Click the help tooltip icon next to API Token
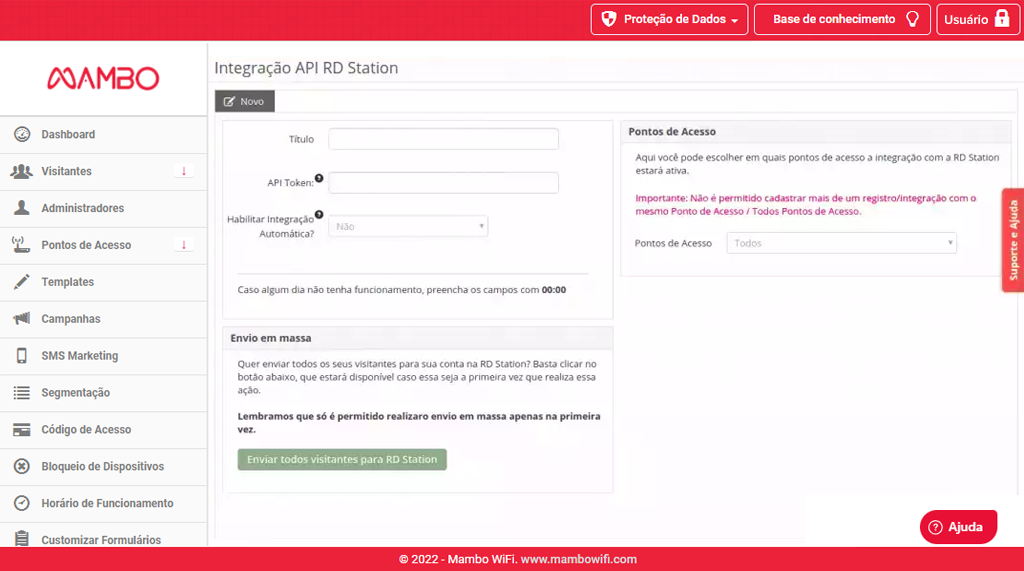Viewport: 1024px width, 571px height. coord(319,178)
